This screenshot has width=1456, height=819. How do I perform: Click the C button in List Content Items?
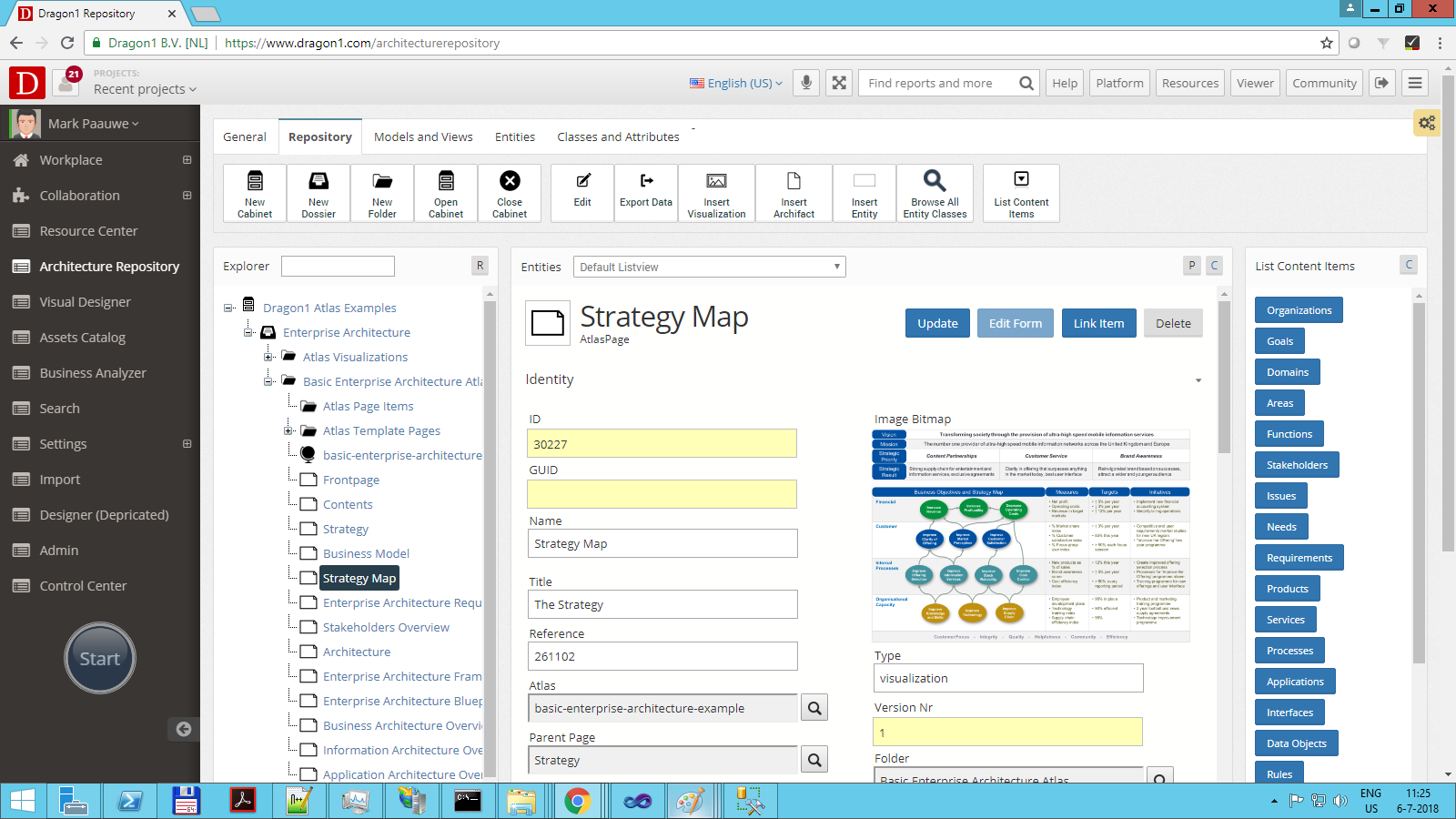coord(1409,265)
